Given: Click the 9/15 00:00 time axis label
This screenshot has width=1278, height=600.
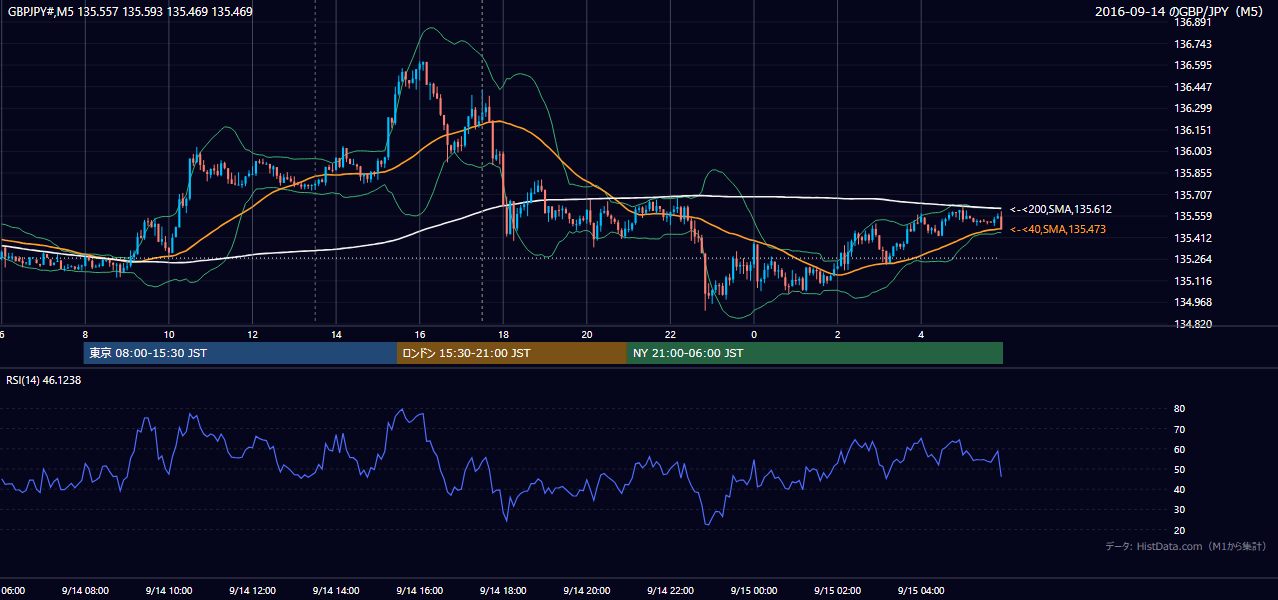Looking at the screenshot, I should [x=754, y=591].
